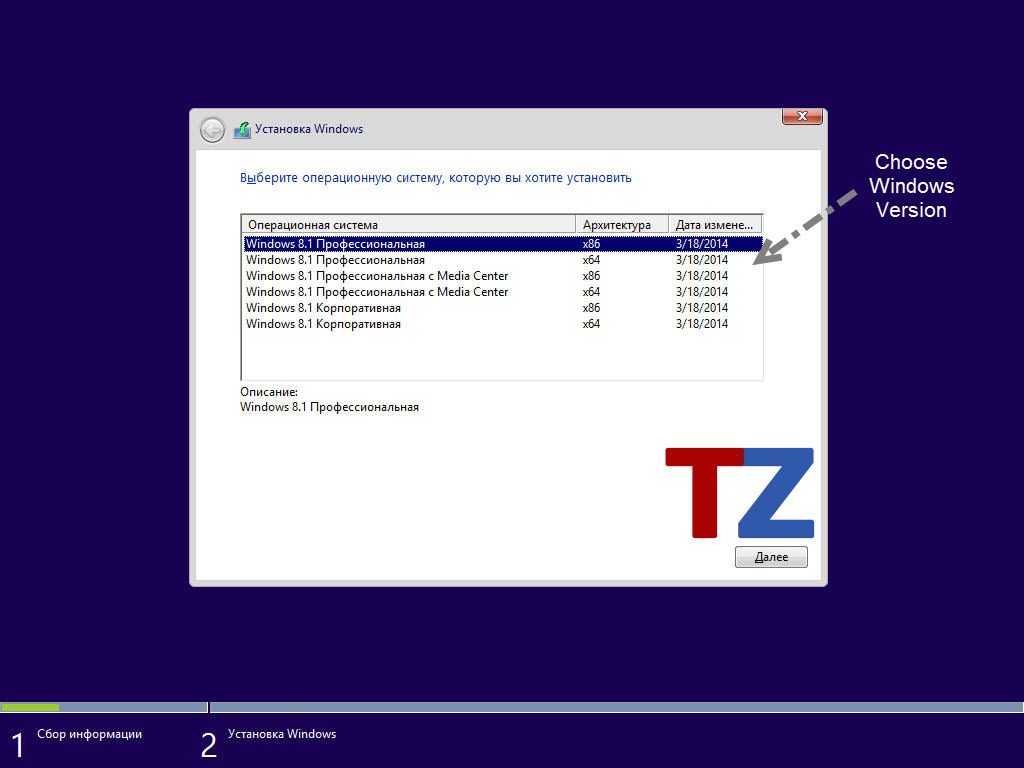Viewport: 1024px width, 768px height.
Task: Click the Операционная система column header
Action: (x=409, y=225)
